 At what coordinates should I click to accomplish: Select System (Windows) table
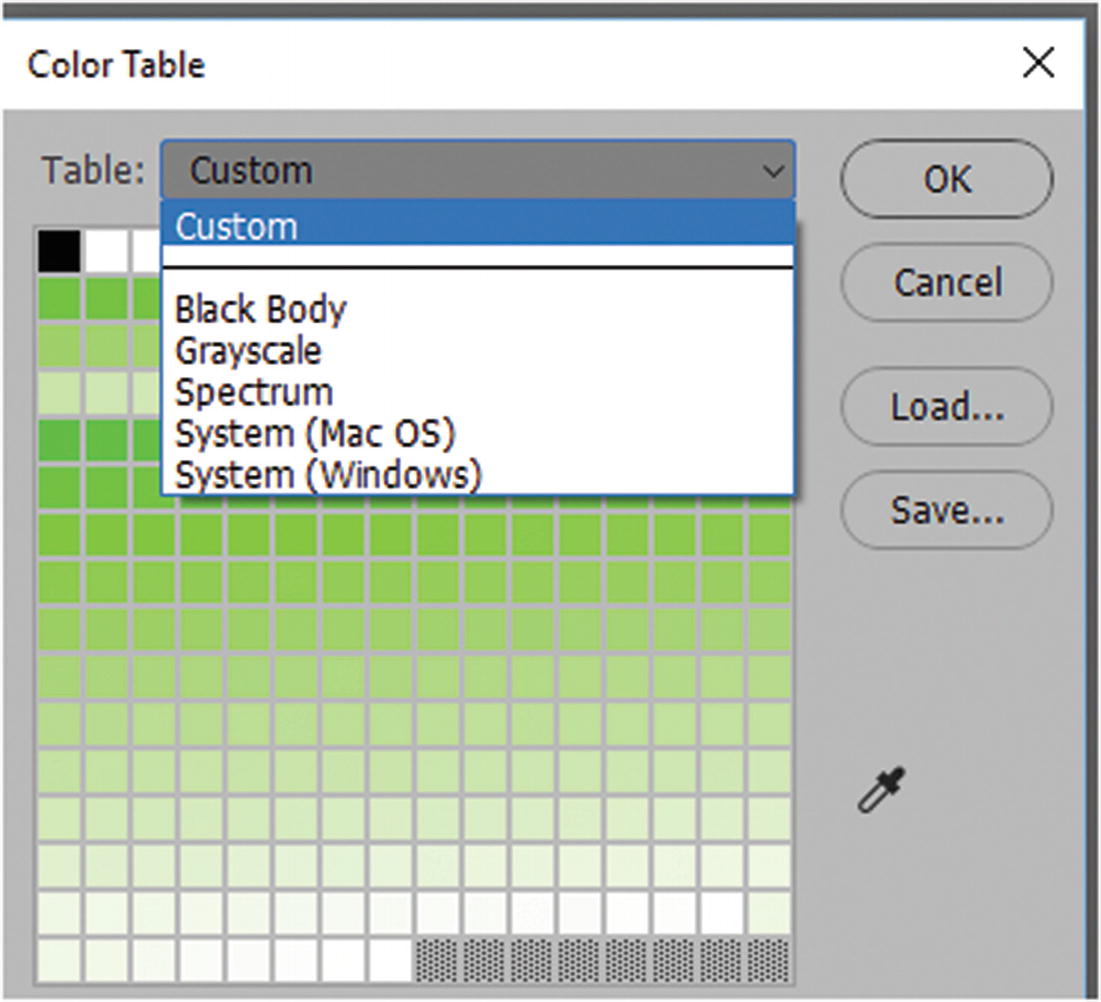(x=328, y=474)
